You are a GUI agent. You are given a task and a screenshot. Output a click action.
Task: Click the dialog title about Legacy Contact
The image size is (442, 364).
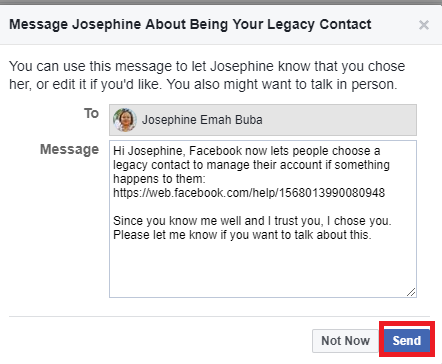pyautogui.click(x=190, y=24)
